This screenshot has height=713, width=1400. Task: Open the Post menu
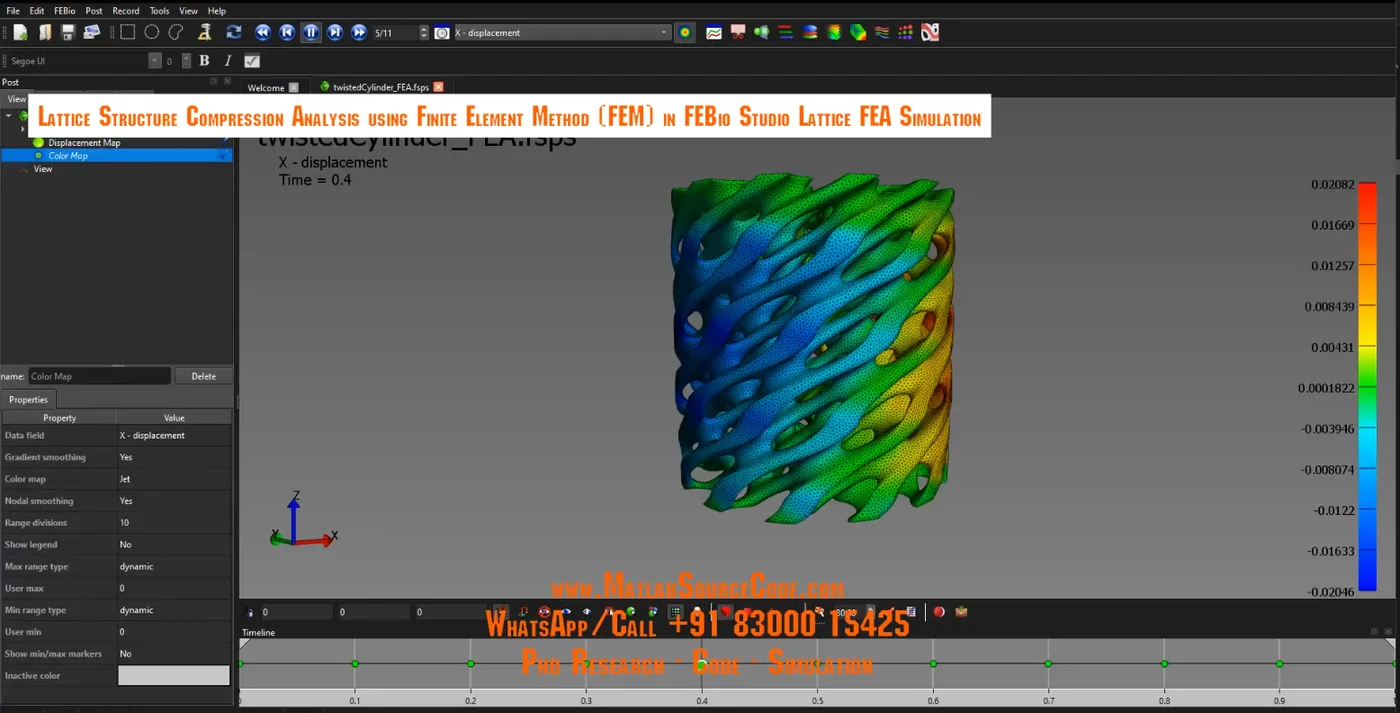tap(94, 11)
